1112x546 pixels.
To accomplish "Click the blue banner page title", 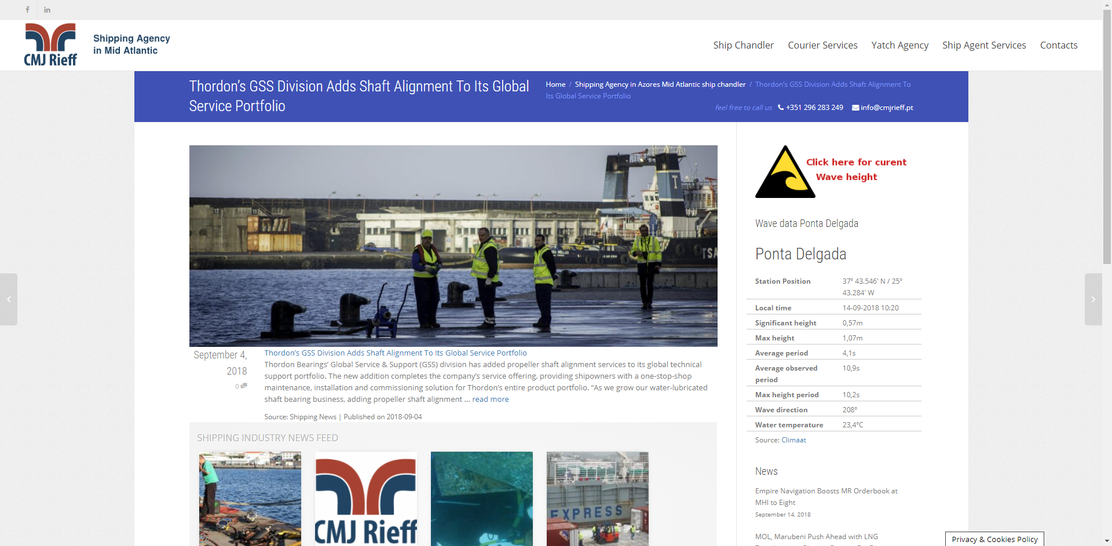I will pyautogui.click(x=359, y=96).
